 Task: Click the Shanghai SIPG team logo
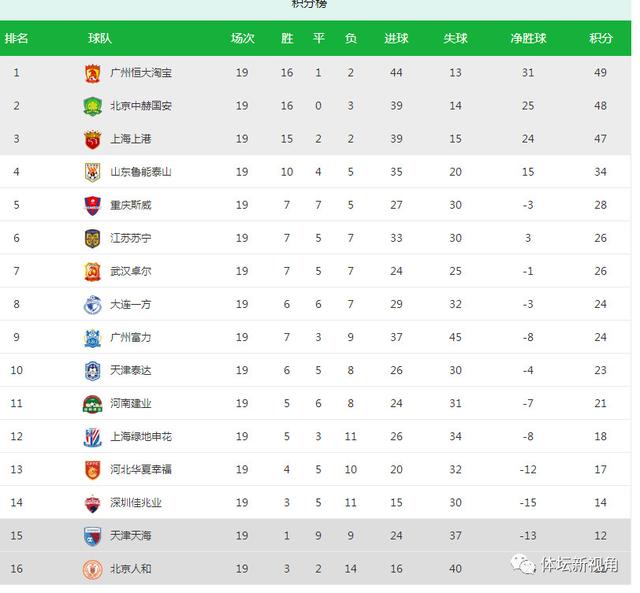[92, 139]
